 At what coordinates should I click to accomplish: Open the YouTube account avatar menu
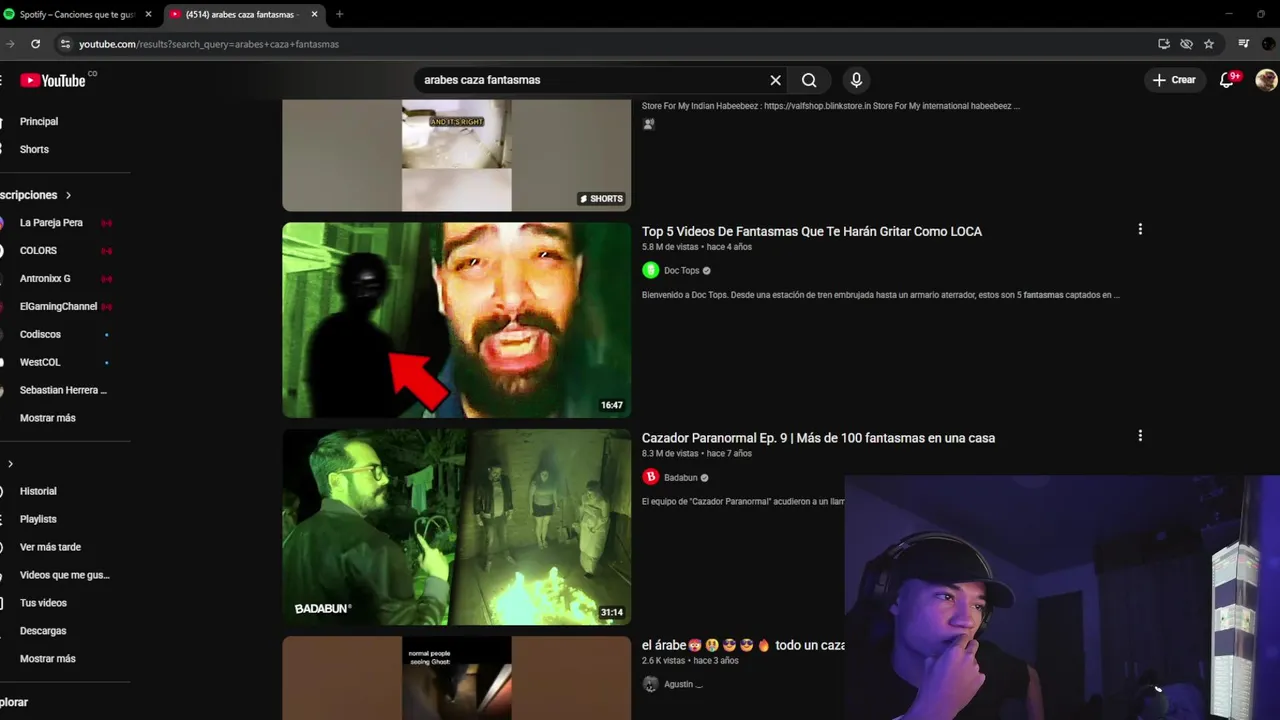[x=1266, y=80]
